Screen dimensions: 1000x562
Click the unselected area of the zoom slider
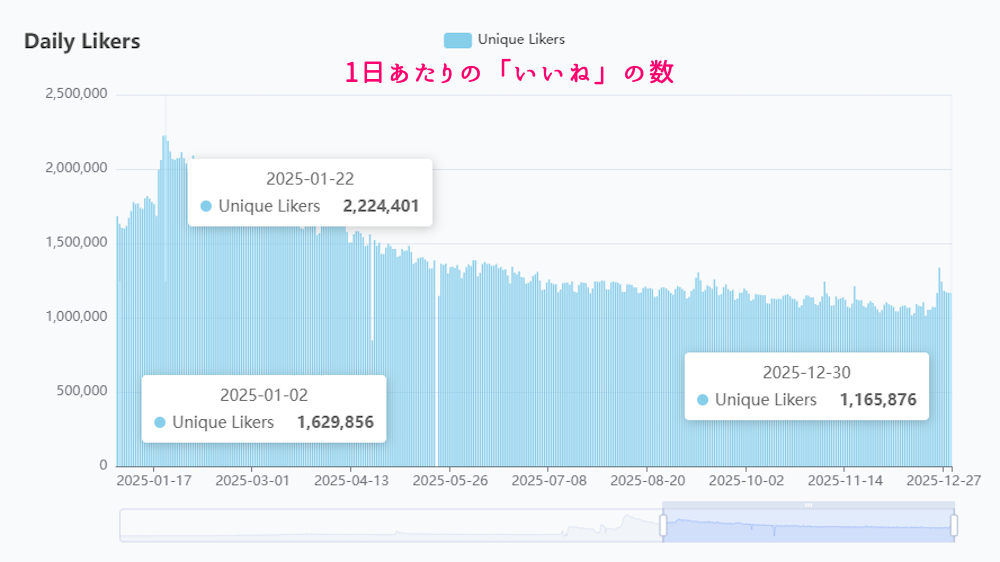click(390, 526)
